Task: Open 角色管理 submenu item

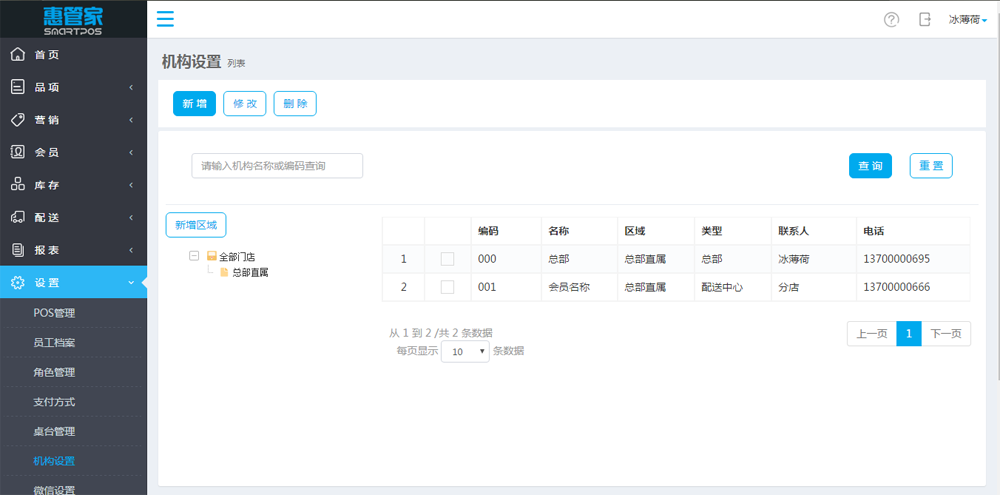Action: [x=54, y=373]
